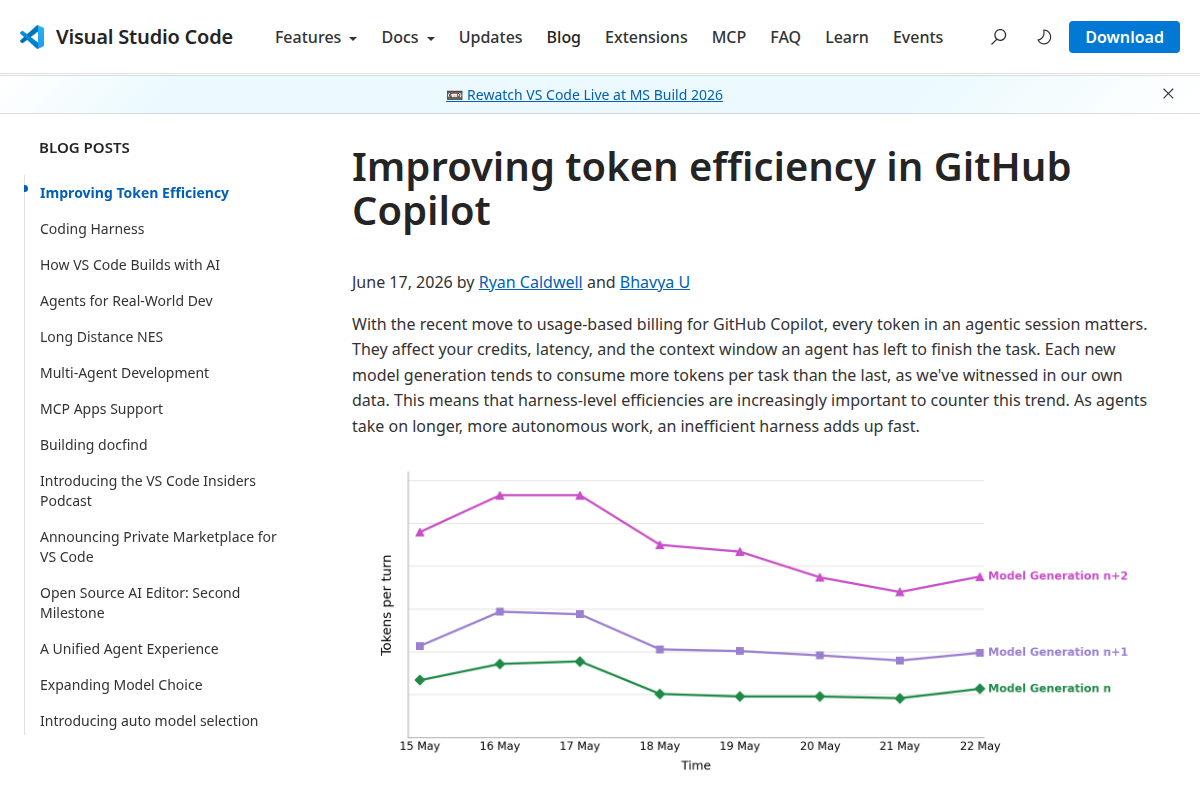Screen dimensions: 1200x800
Task: Expand the Features dropdown menu
Action: pyautogui.click(x=316, y=37)
